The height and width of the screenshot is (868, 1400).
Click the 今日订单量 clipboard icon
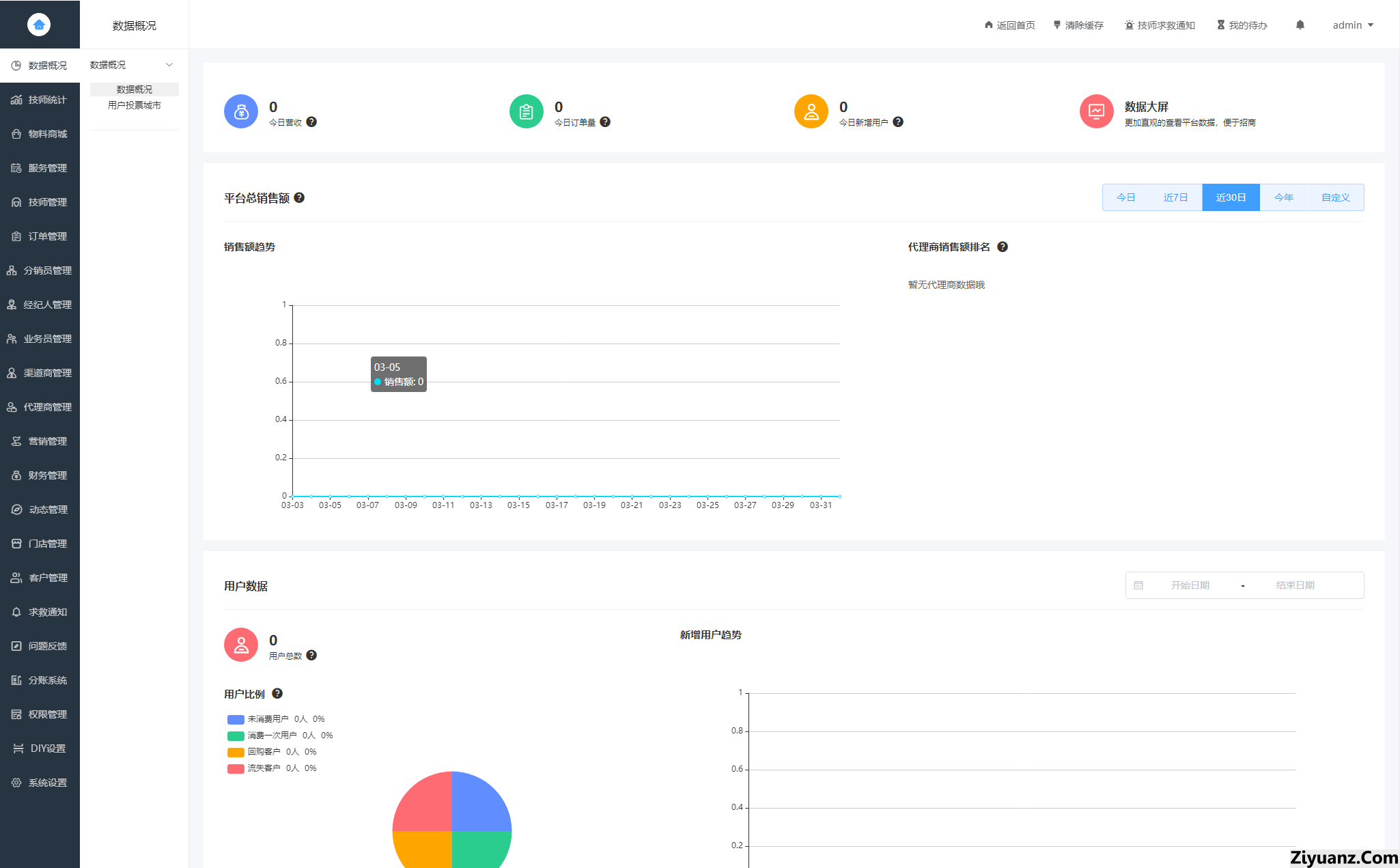tap(526, 111)
